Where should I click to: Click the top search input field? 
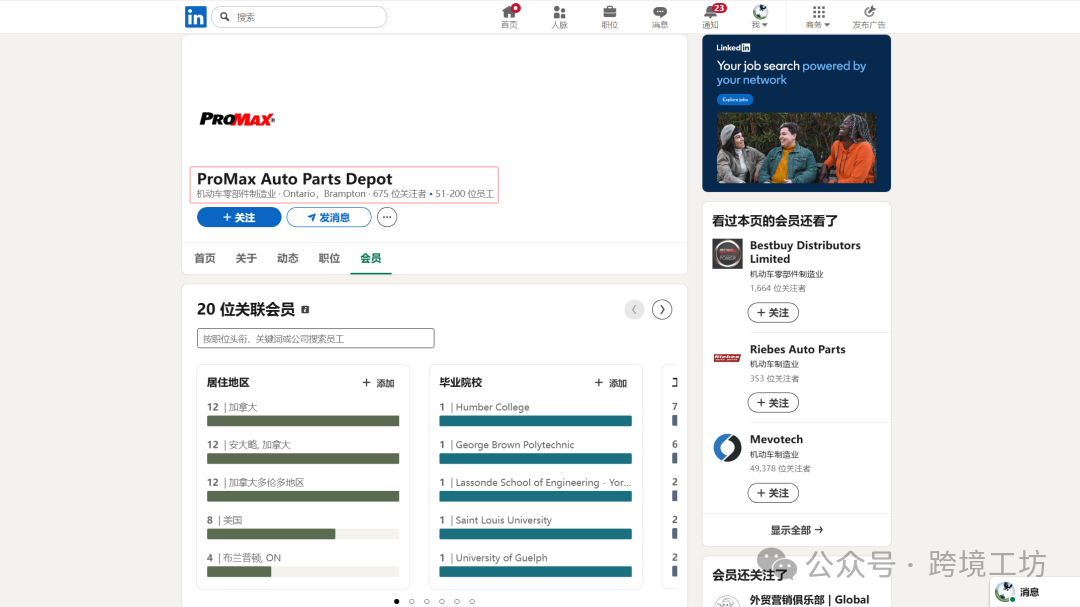[298, 16]
